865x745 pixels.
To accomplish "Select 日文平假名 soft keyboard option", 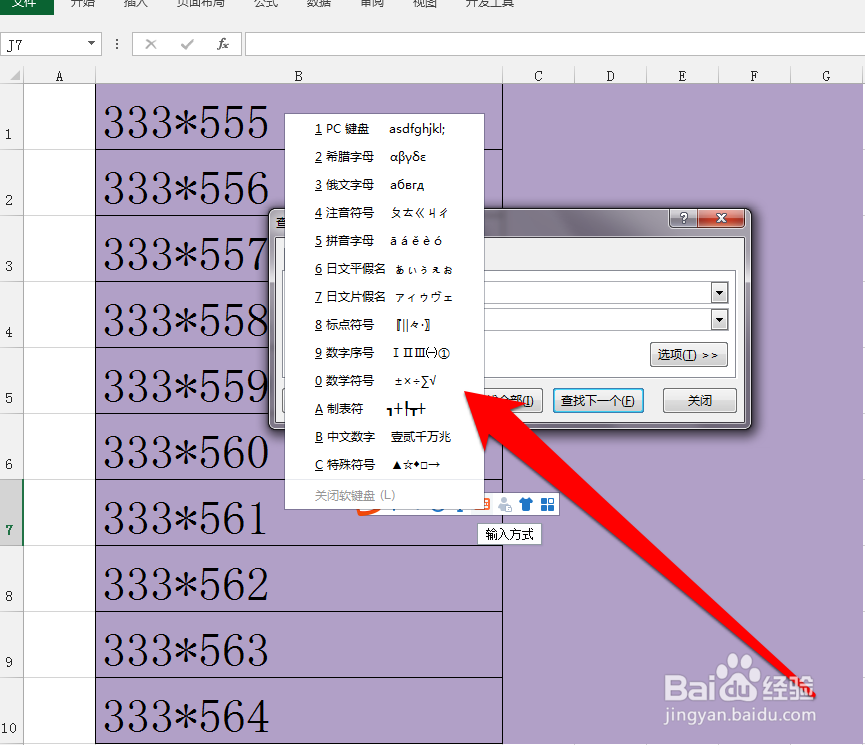I will click(384, 269).
